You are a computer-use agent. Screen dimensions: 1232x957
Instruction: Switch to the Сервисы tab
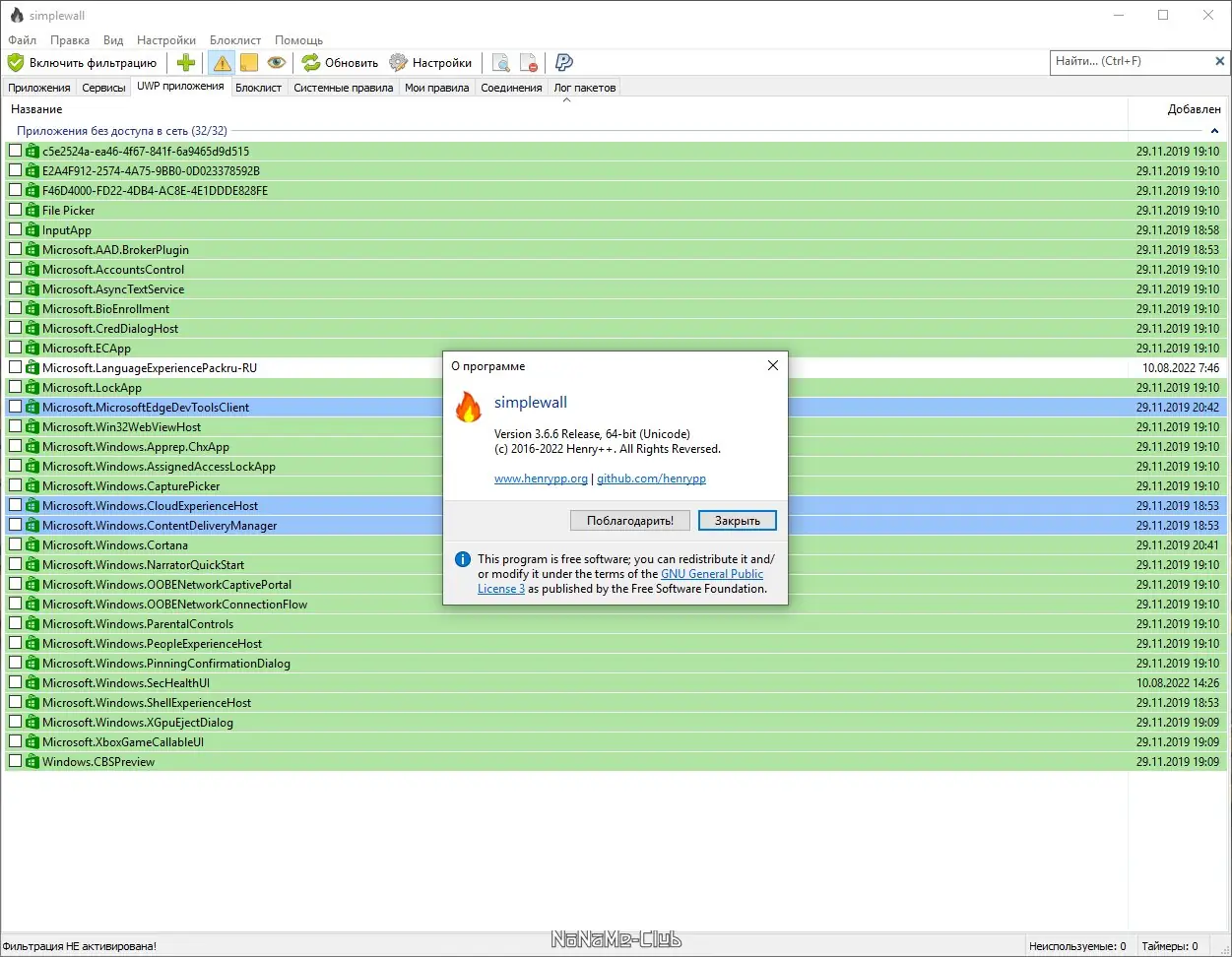pyautogui.click(x=103, y=88)
